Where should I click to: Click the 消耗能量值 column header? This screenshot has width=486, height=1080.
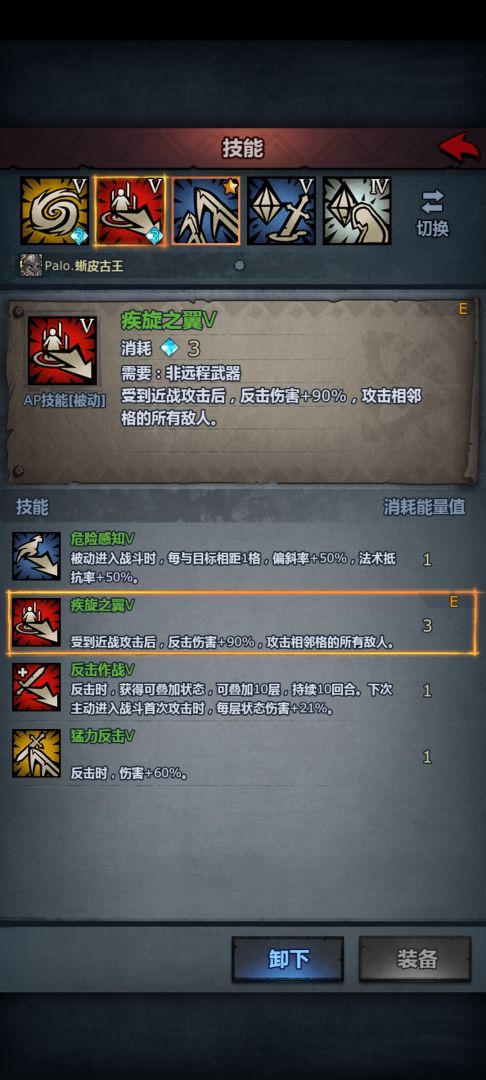coord(424,507)
